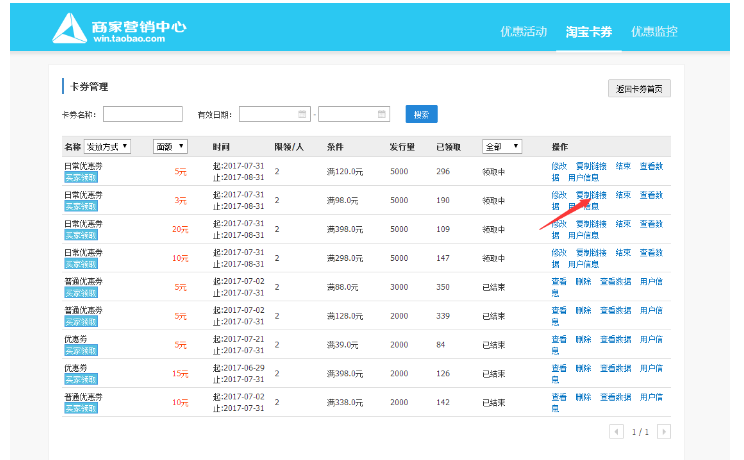Click the red 20元 face value
This screenshot has height=460, width=744.
180,230
